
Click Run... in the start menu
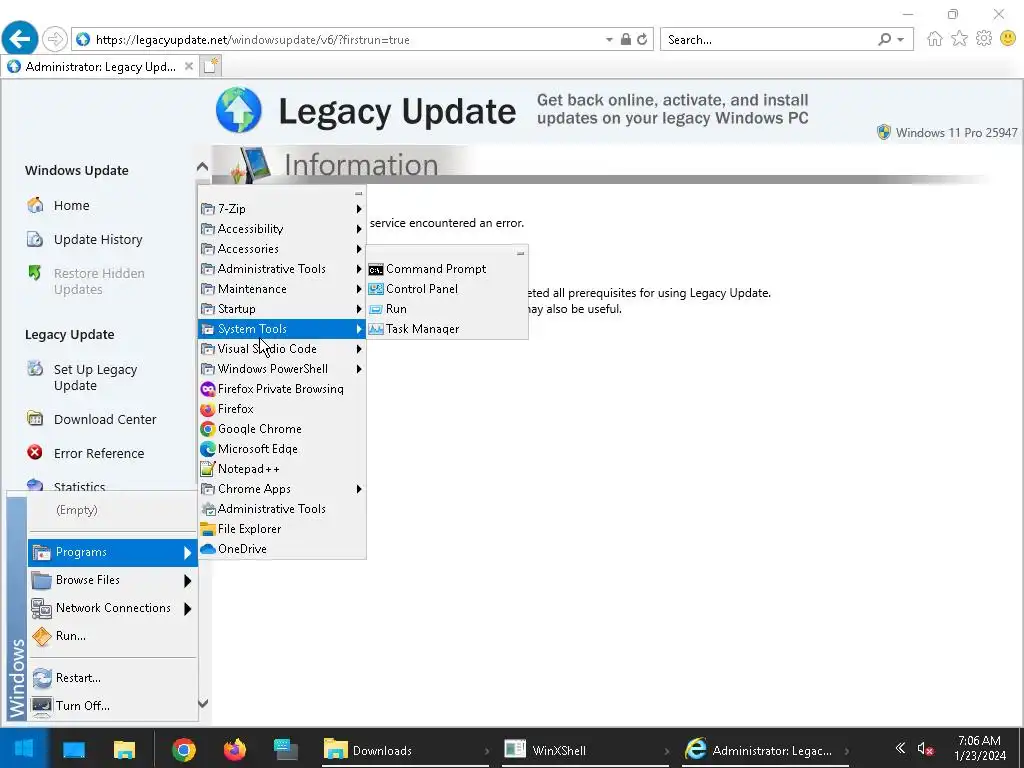[x=112, y=636]
